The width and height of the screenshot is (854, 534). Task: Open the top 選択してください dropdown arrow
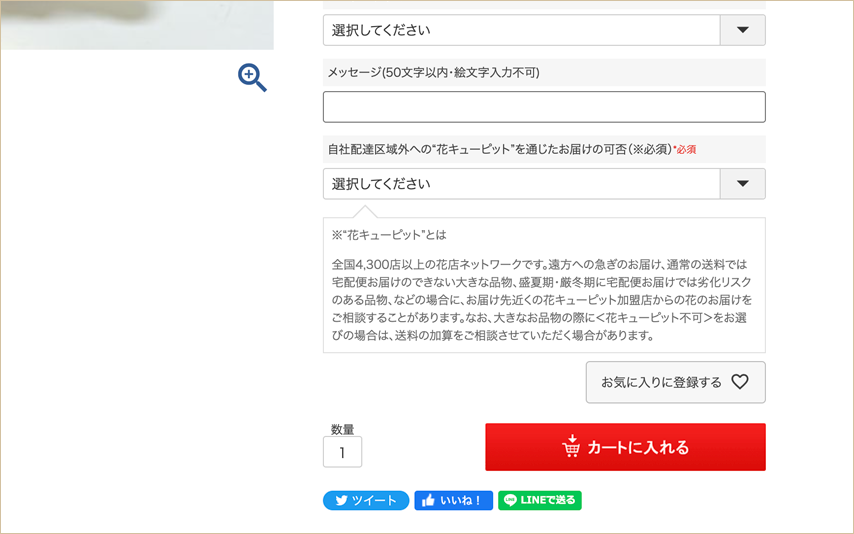tap(742, 30)
